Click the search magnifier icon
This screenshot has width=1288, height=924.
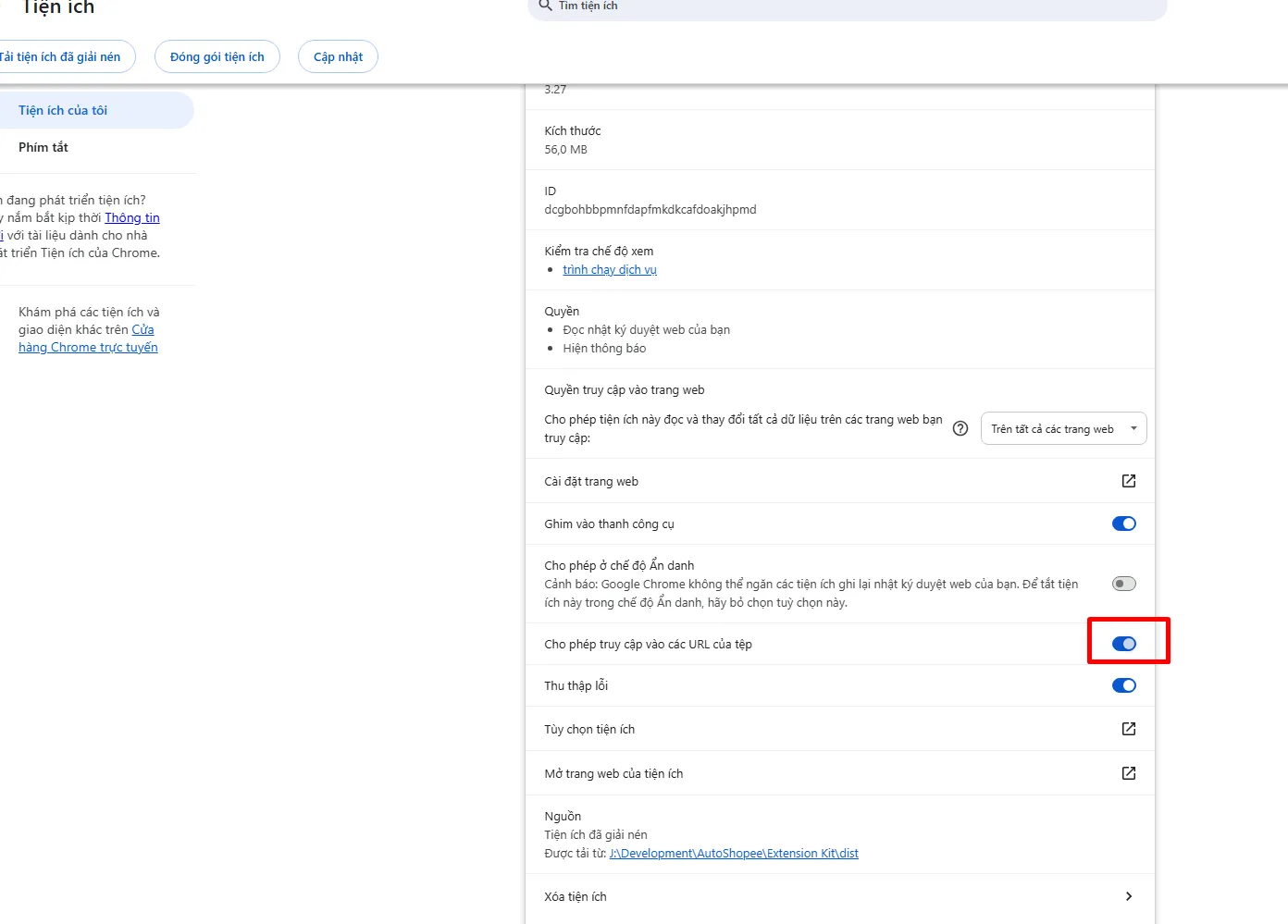(545, 6)
